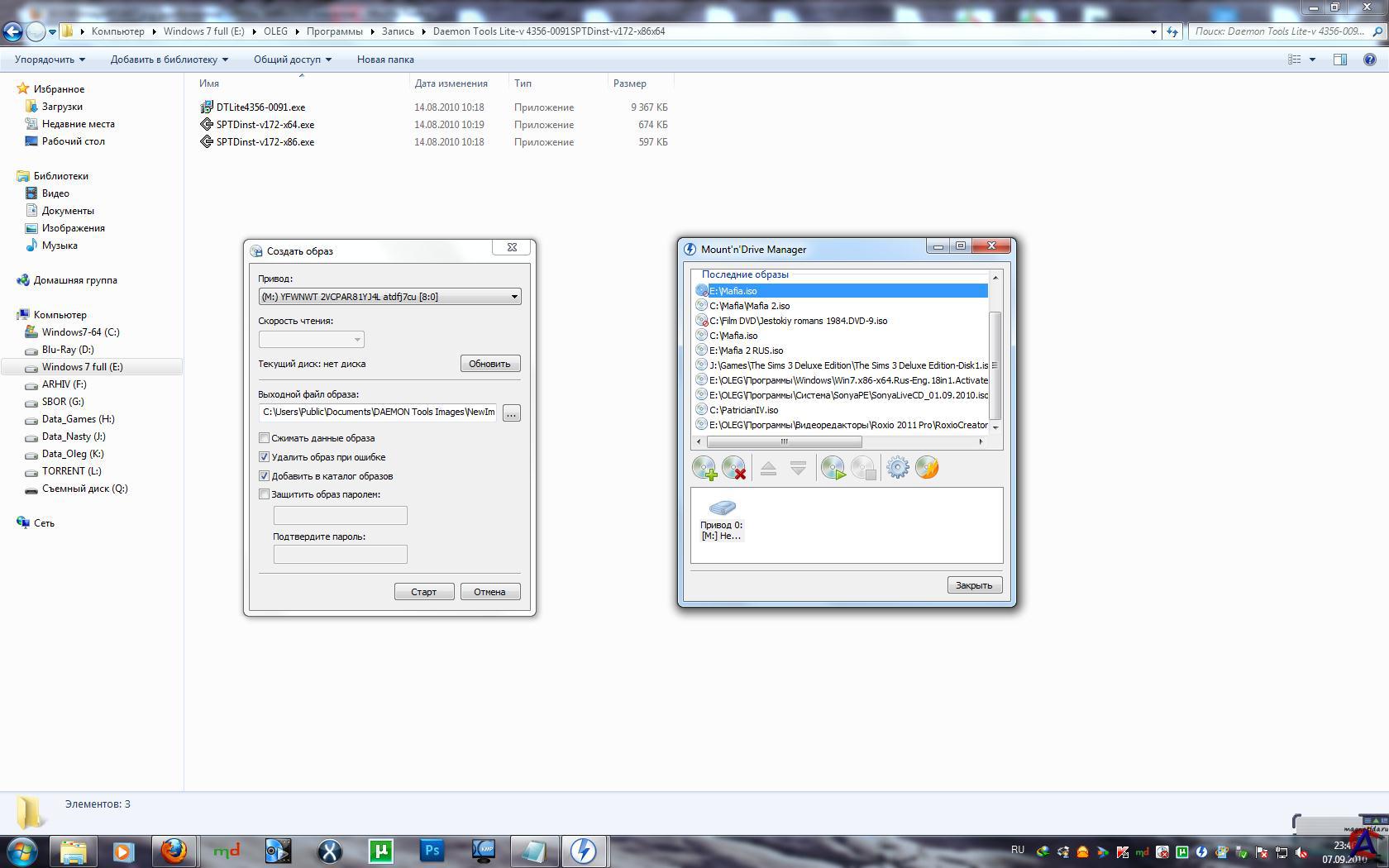
Task: Click the Remove image icon with red X
Action: coord(733,468)
